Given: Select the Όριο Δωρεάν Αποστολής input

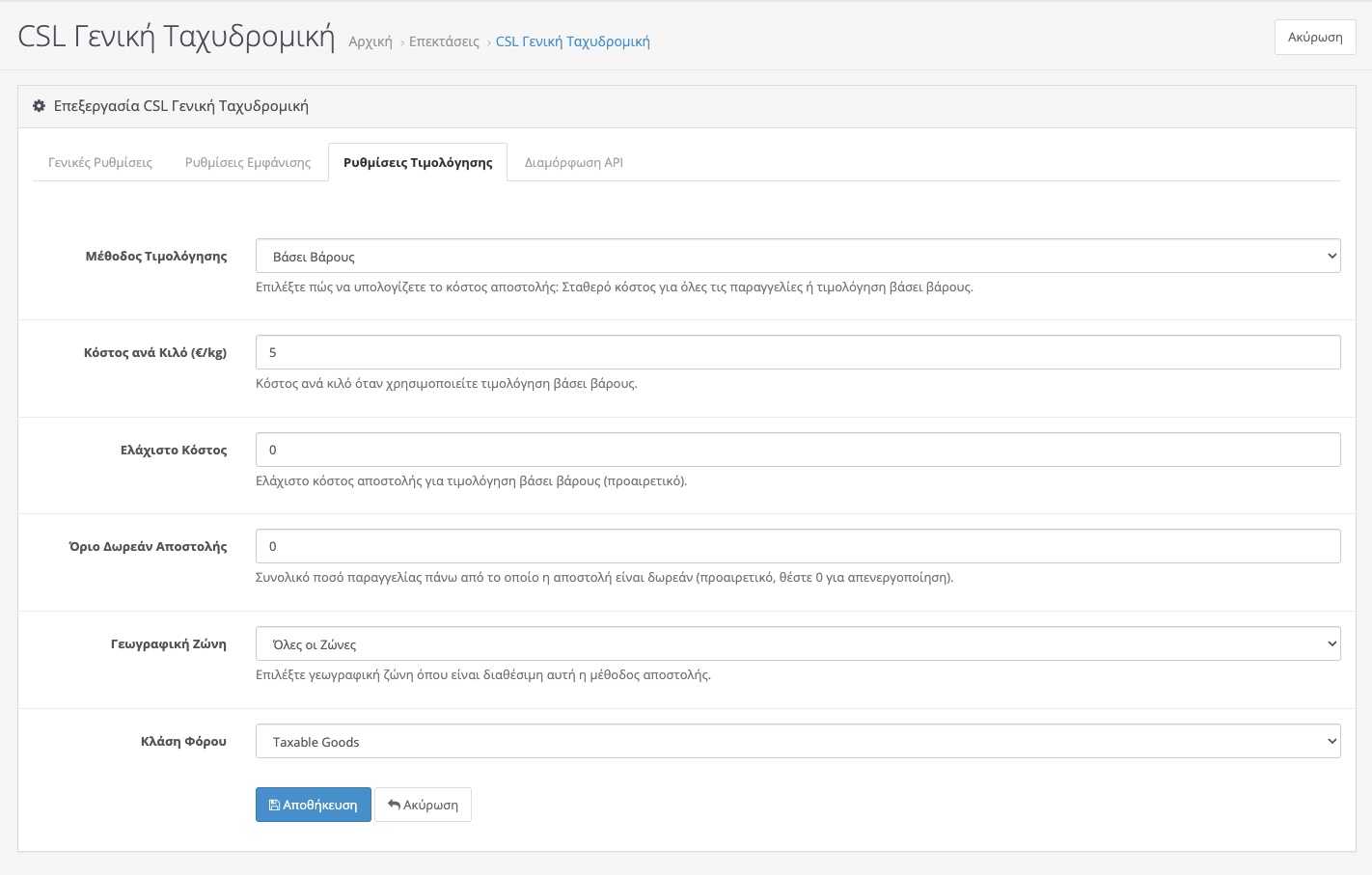Looking at the screenshot, I should [798, 546].
